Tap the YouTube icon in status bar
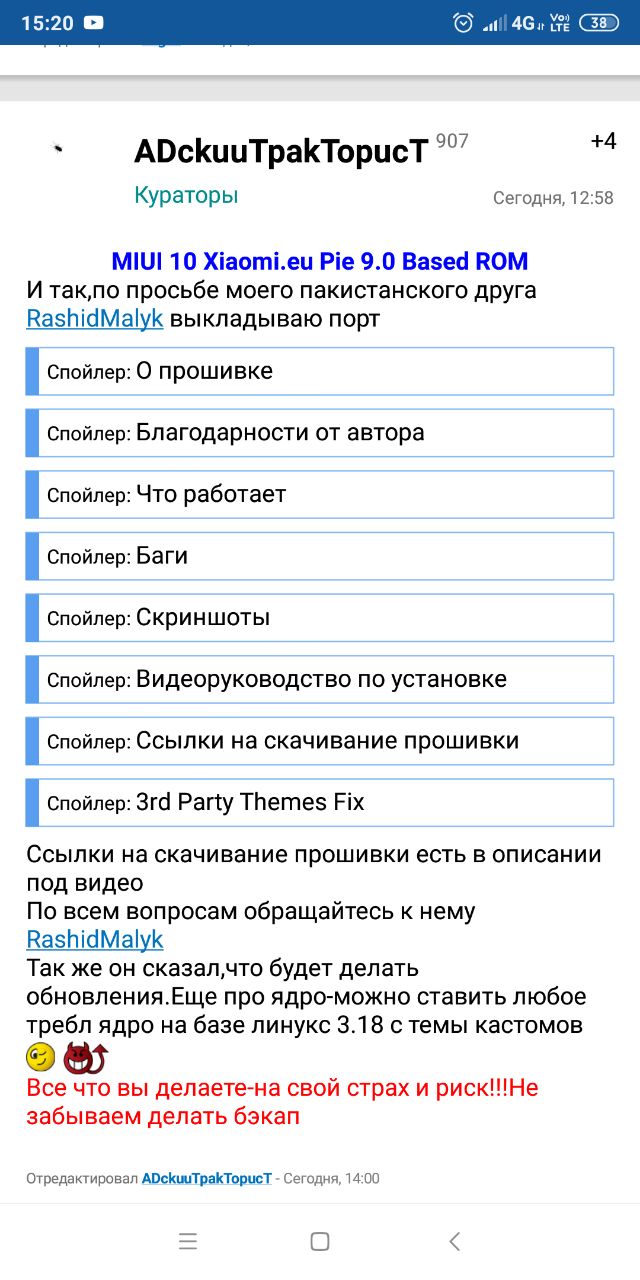 pyautogui.click(x=94, y=22)
